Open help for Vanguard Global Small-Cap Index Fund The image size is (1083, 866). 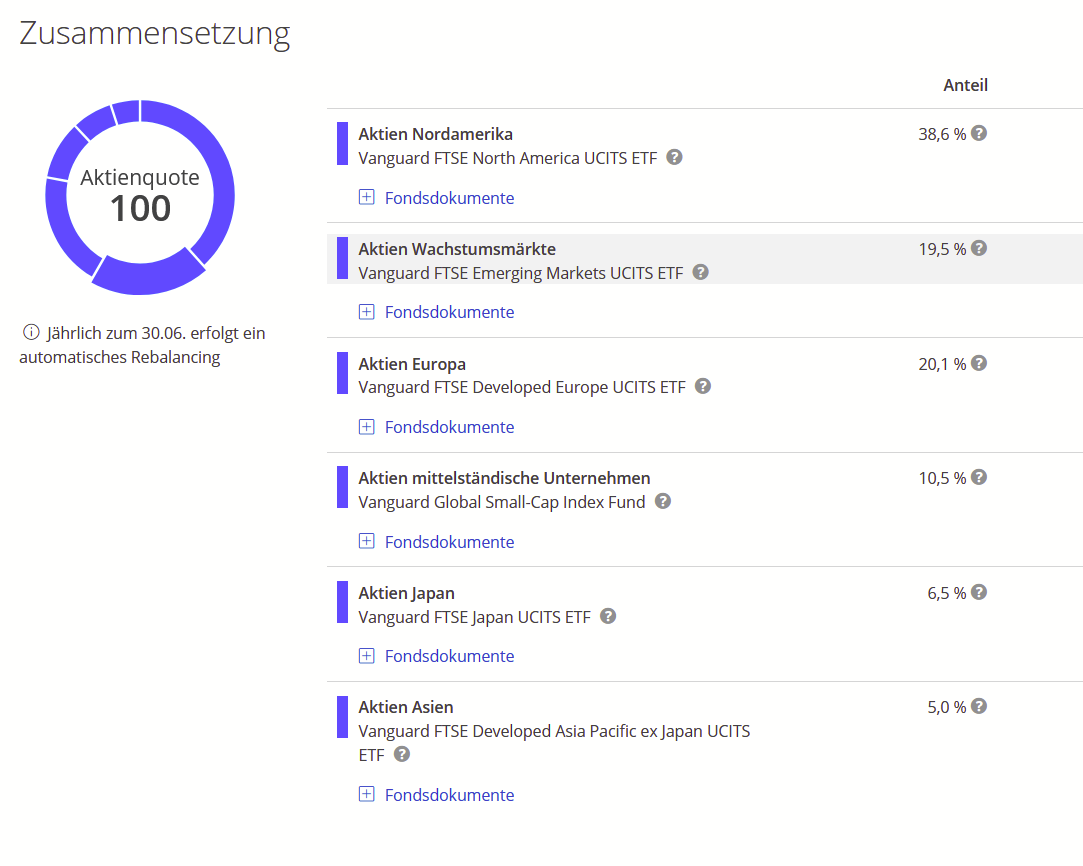pos(663,501)
